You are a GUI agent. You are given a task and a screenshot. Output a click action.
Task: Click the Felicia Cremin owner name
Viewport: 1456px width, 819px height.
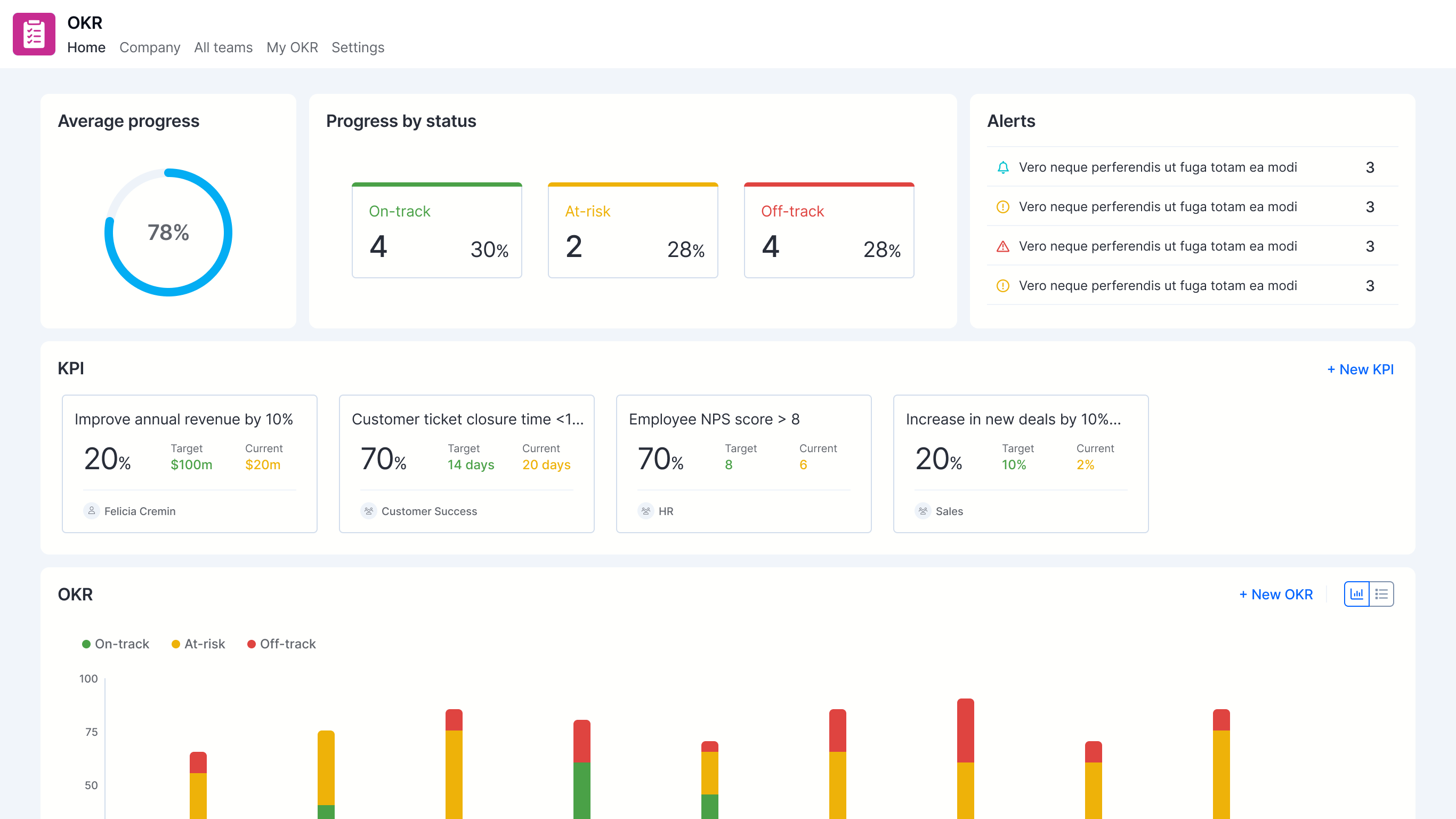pos(140,511)
